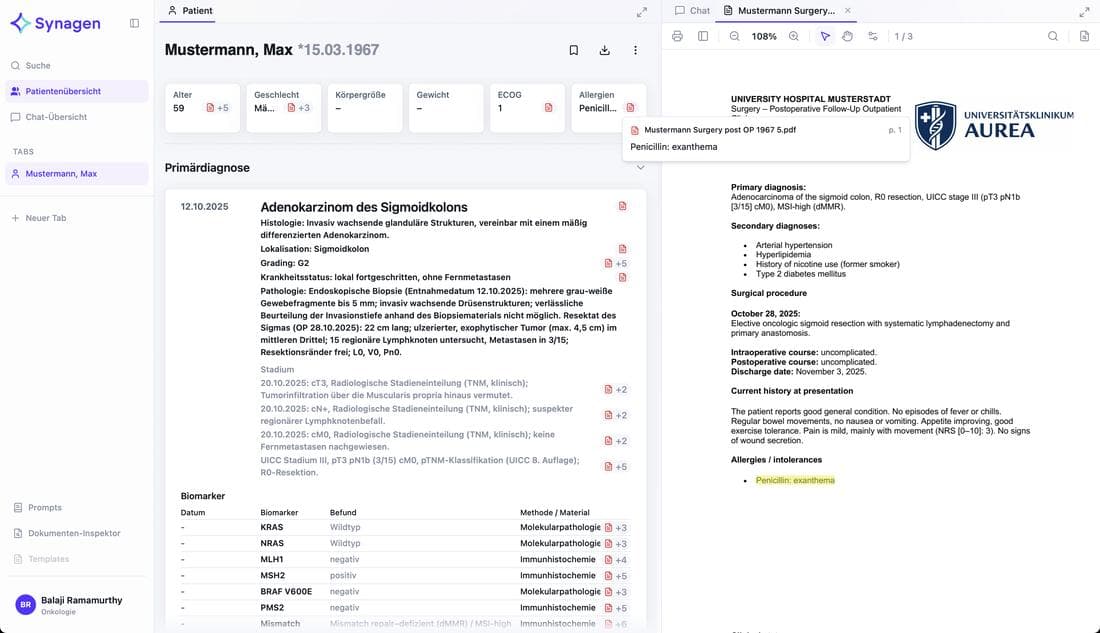Open source document for ECOG card
Screen dimensions: 1100x633
(549, 108)
